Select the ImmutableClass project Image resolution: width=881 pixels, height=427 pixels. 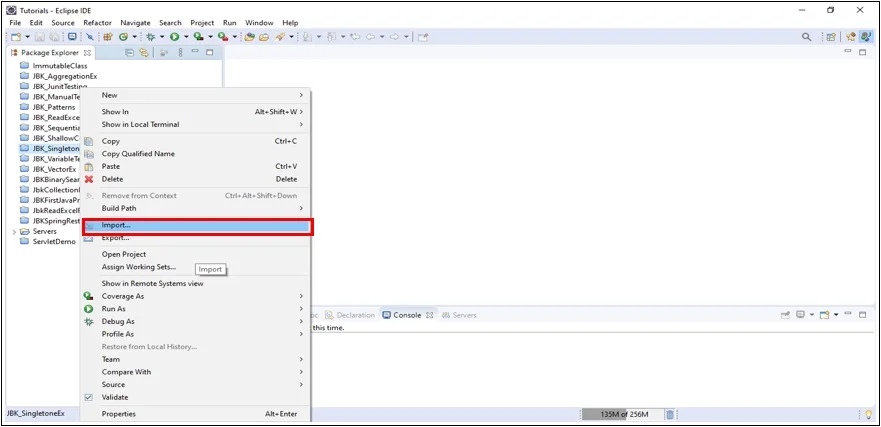pos(54,66)
